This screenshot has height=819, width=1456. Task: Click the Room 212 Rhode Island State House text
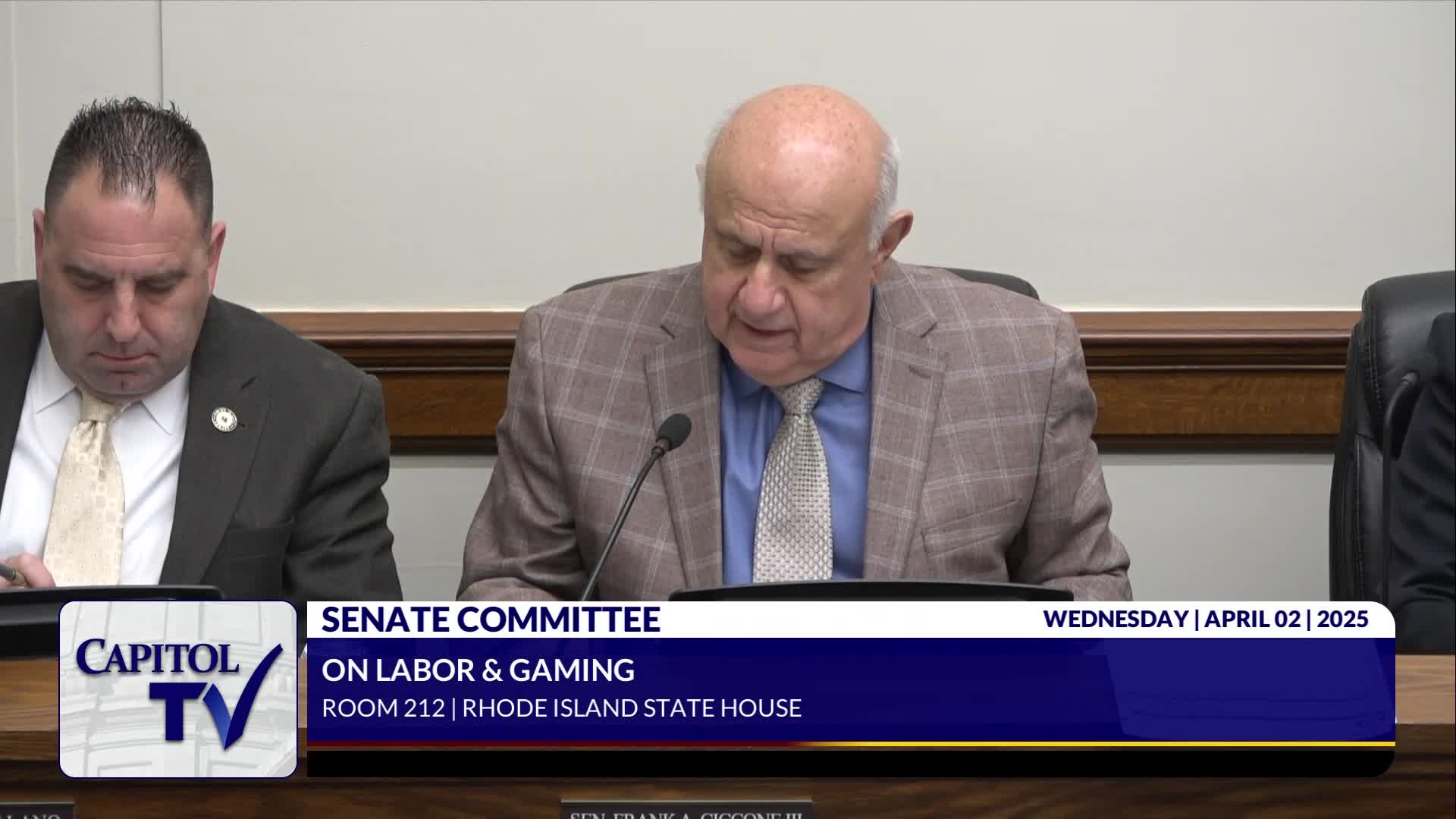coord(561,708)
